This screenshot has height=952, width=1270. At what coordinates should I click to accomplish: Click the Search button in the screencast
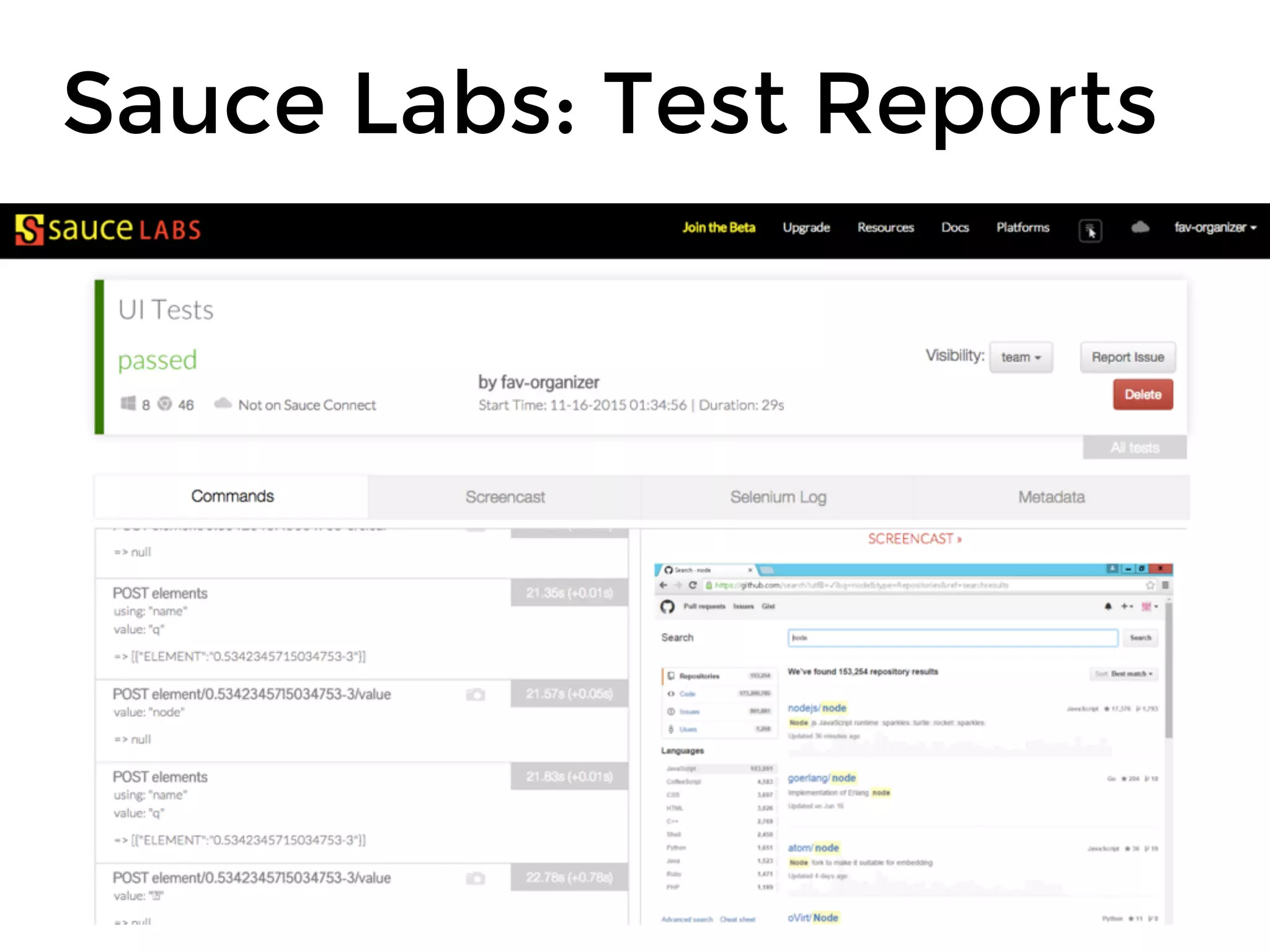coord(1140,638)
